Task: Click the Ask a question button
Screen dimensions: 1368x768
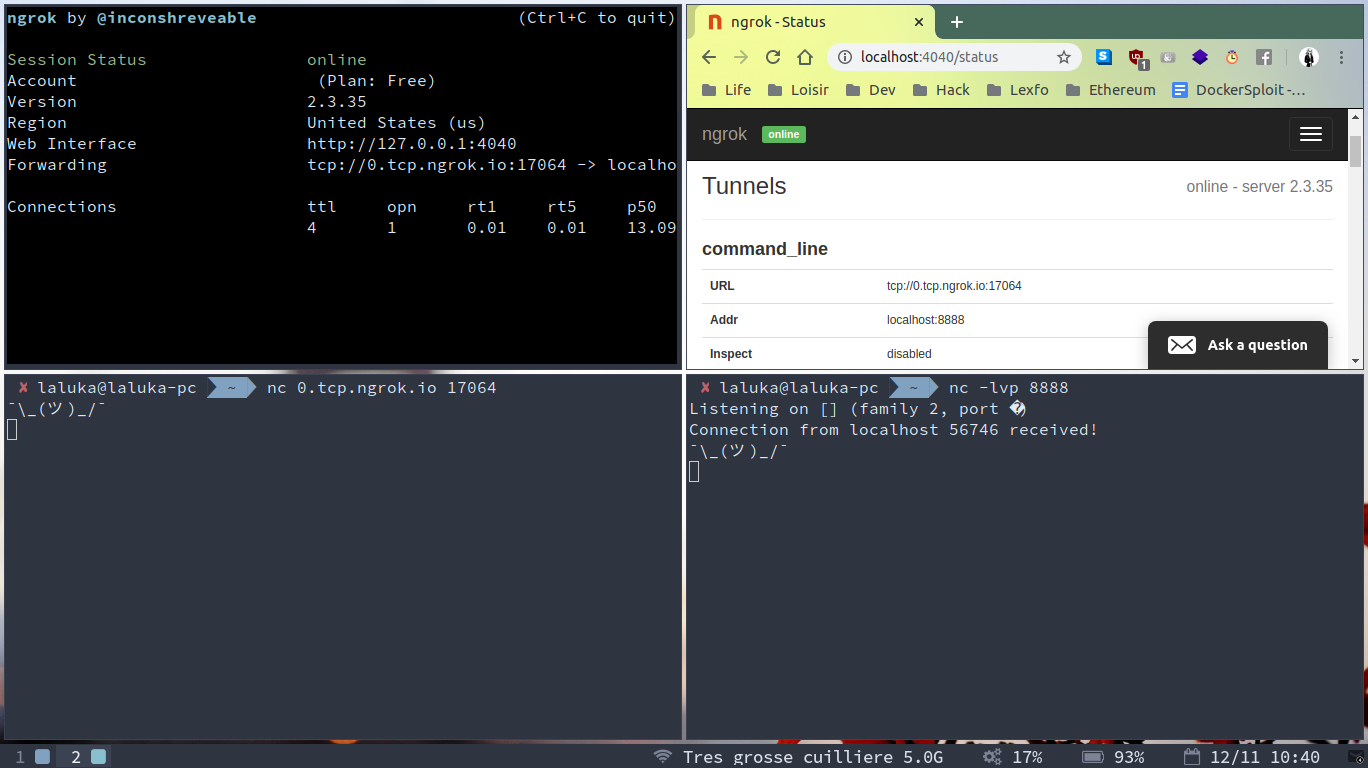Action: [x=1238, y=345]
